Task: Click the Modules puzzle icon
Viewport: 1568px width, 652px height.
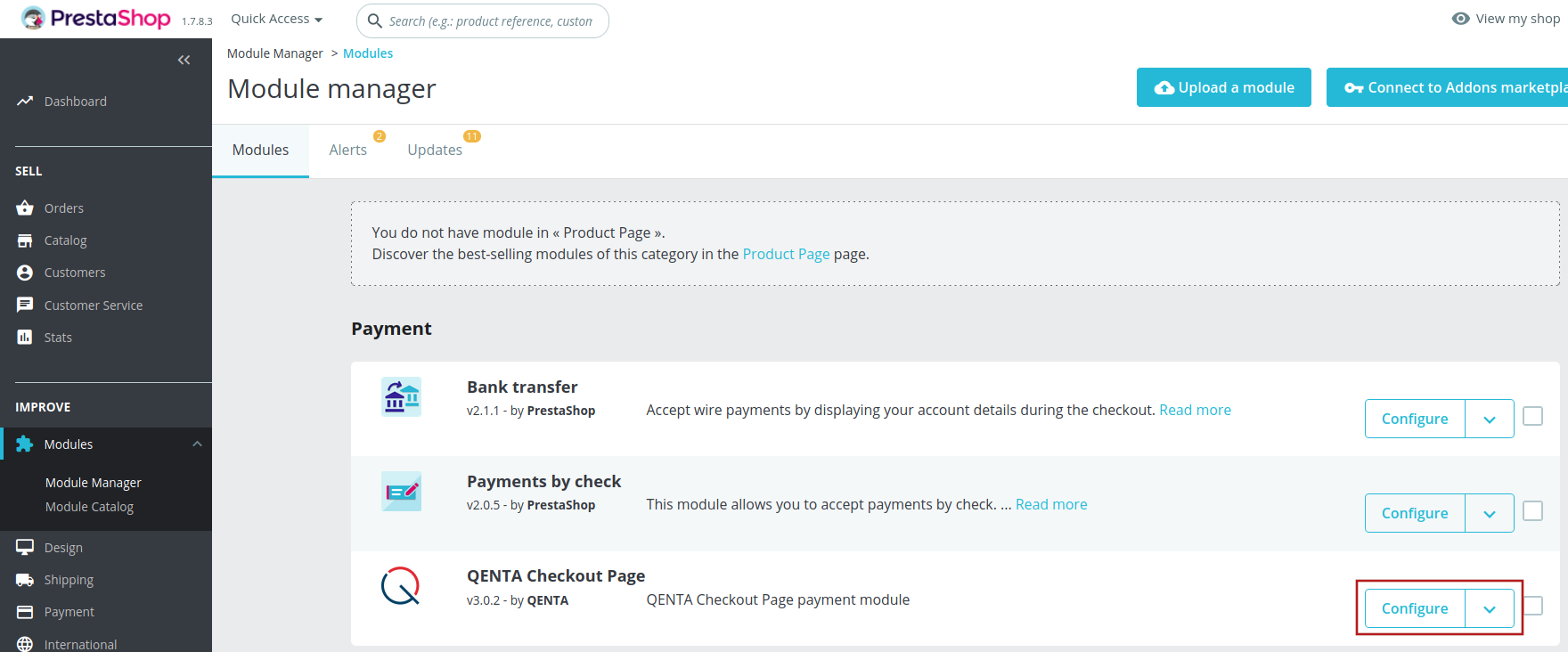Action: [x=25, y=444]
